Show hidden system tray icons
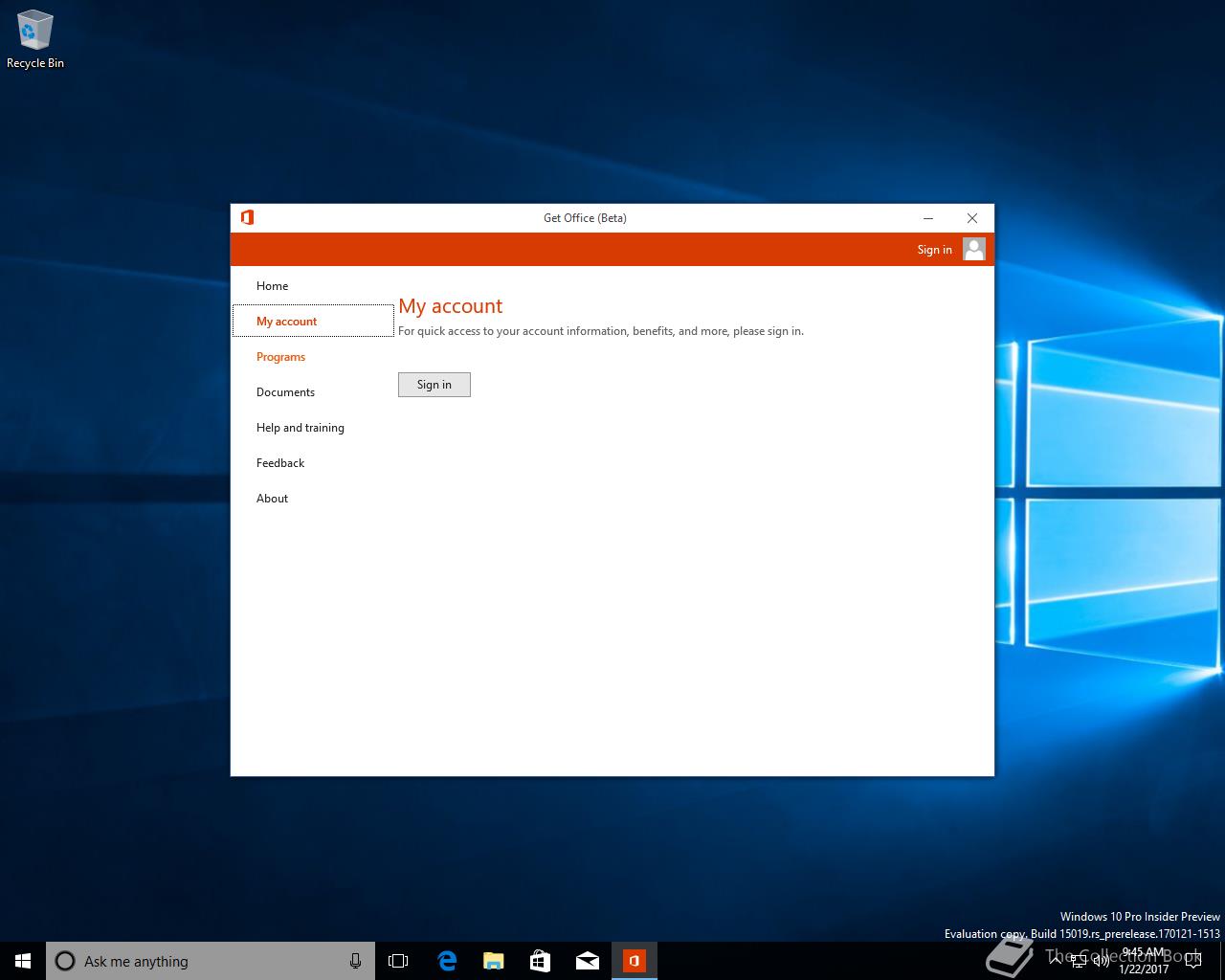 (1056, 961)
